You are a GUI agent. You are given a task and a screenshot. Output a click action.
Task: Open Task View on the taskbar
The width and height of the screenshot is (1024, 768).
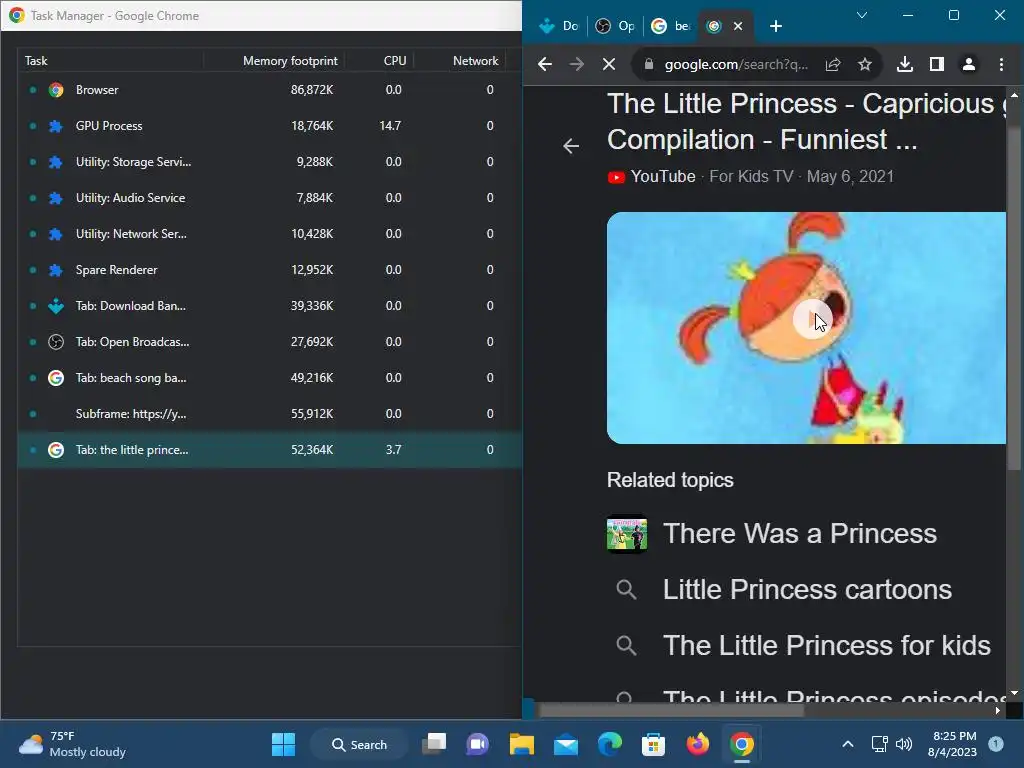pos(434,744)
